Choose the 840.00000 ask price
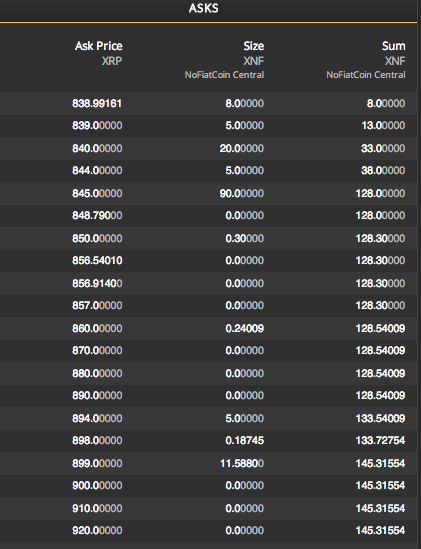 tap(97, 148)
